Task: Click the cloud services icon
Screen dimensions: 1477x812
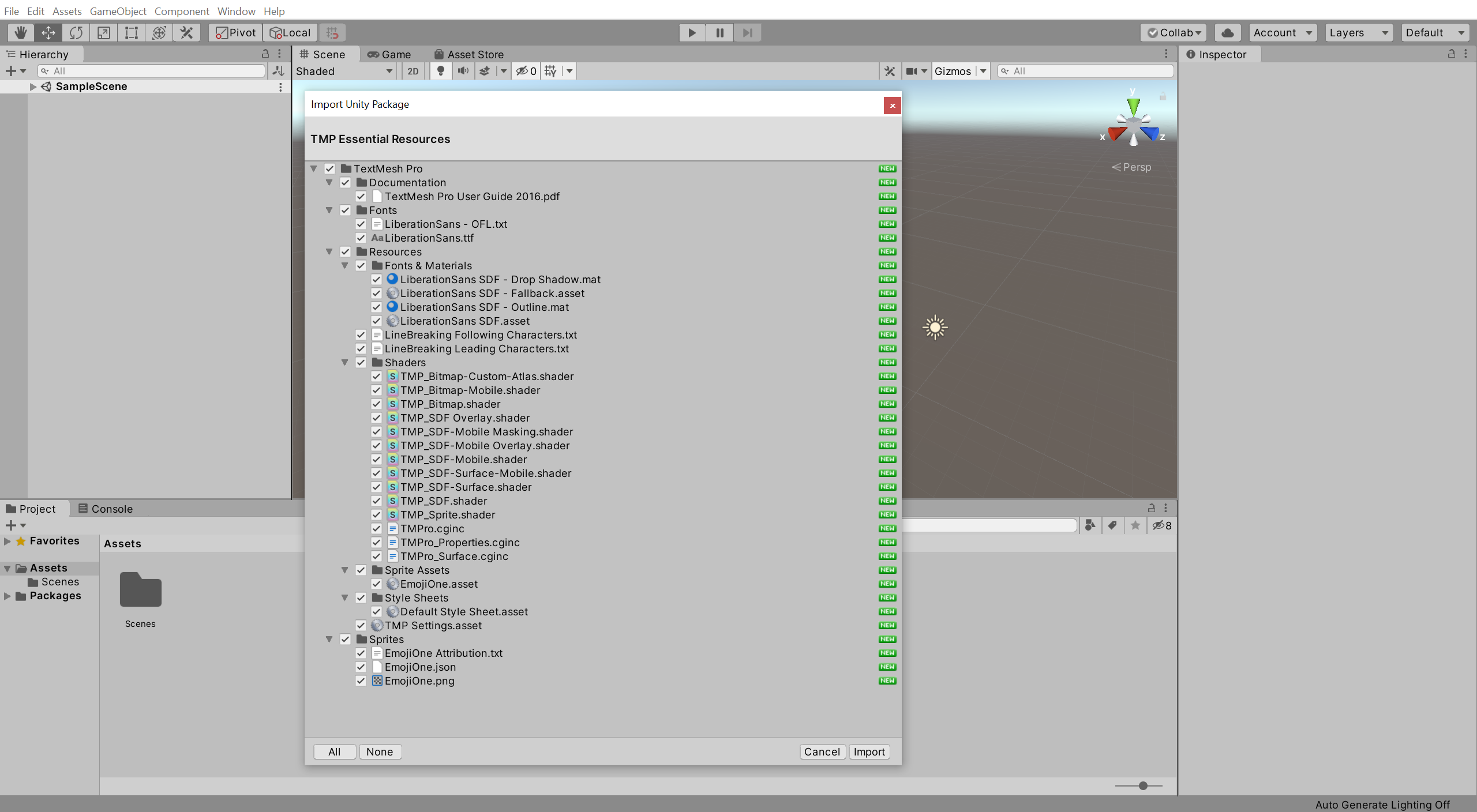Action: click(1228, 33)
